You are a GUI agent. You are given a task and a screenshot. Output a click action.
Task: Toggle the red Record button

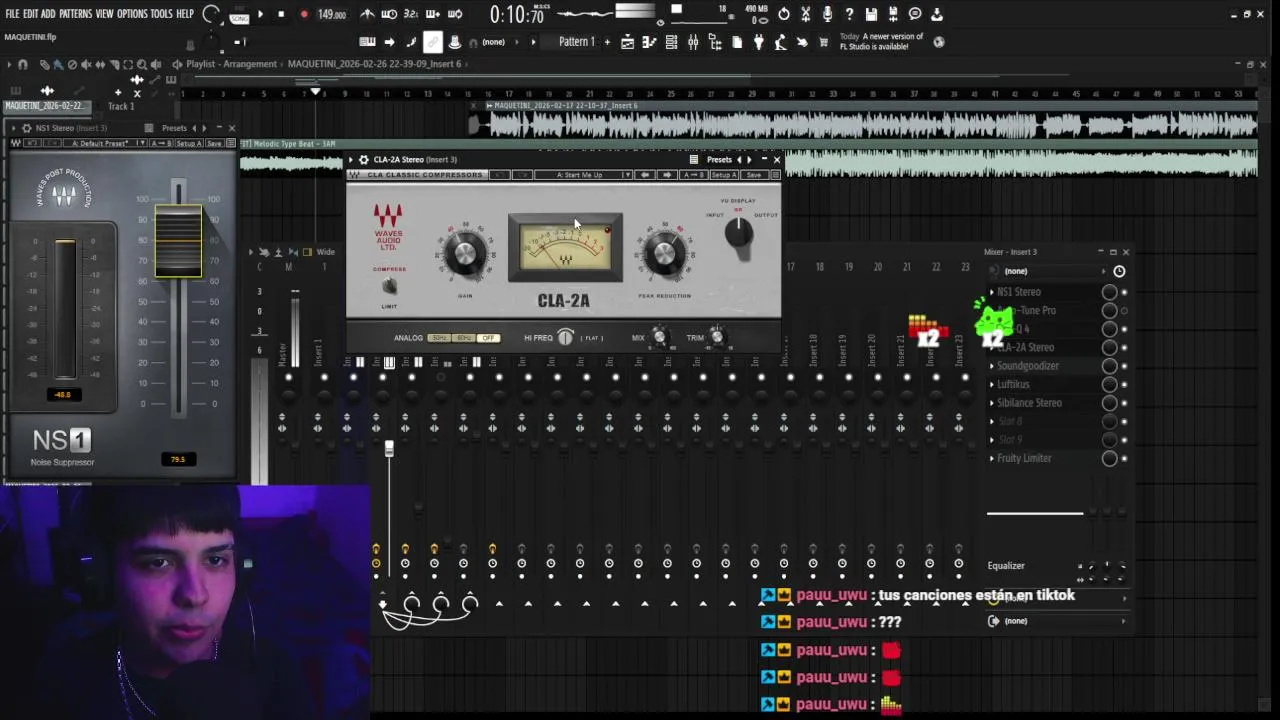[304, 14]
